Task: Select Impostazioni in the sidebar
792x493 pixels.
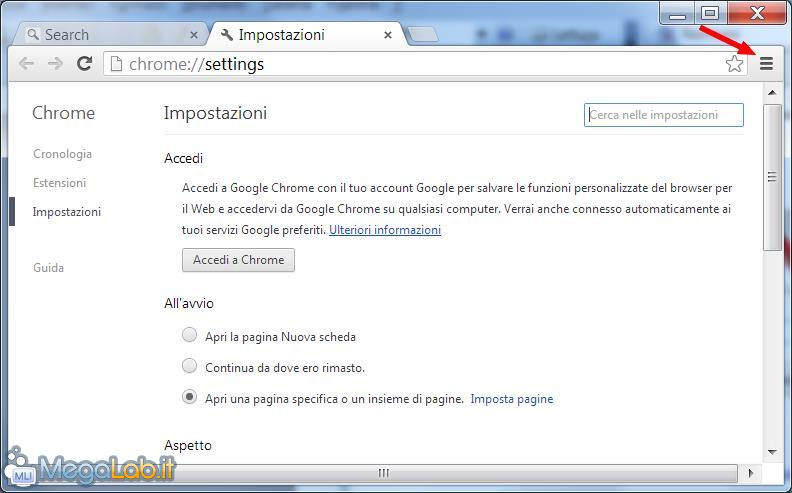Action: (67, 212)
